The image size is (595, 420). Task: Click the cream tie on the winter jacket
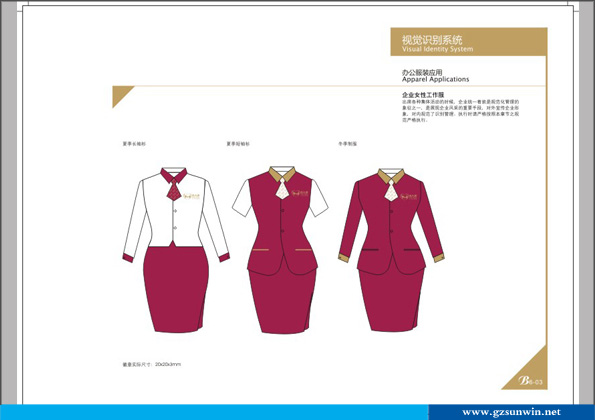391,190
